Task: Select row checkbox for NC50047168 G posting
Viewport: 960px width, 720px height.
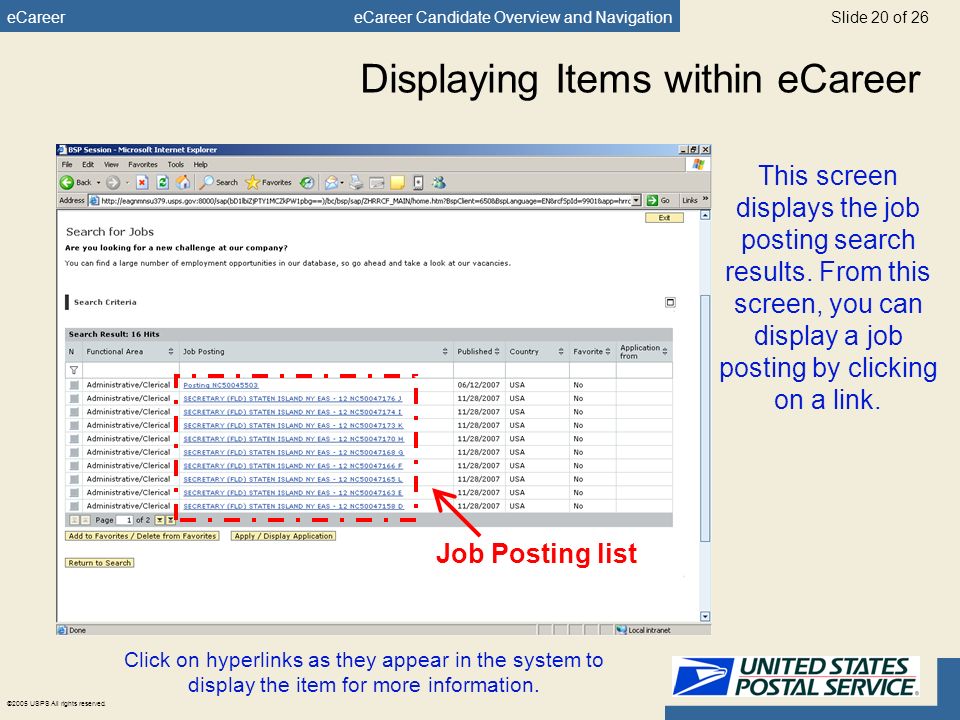Action: coord(74,452)
